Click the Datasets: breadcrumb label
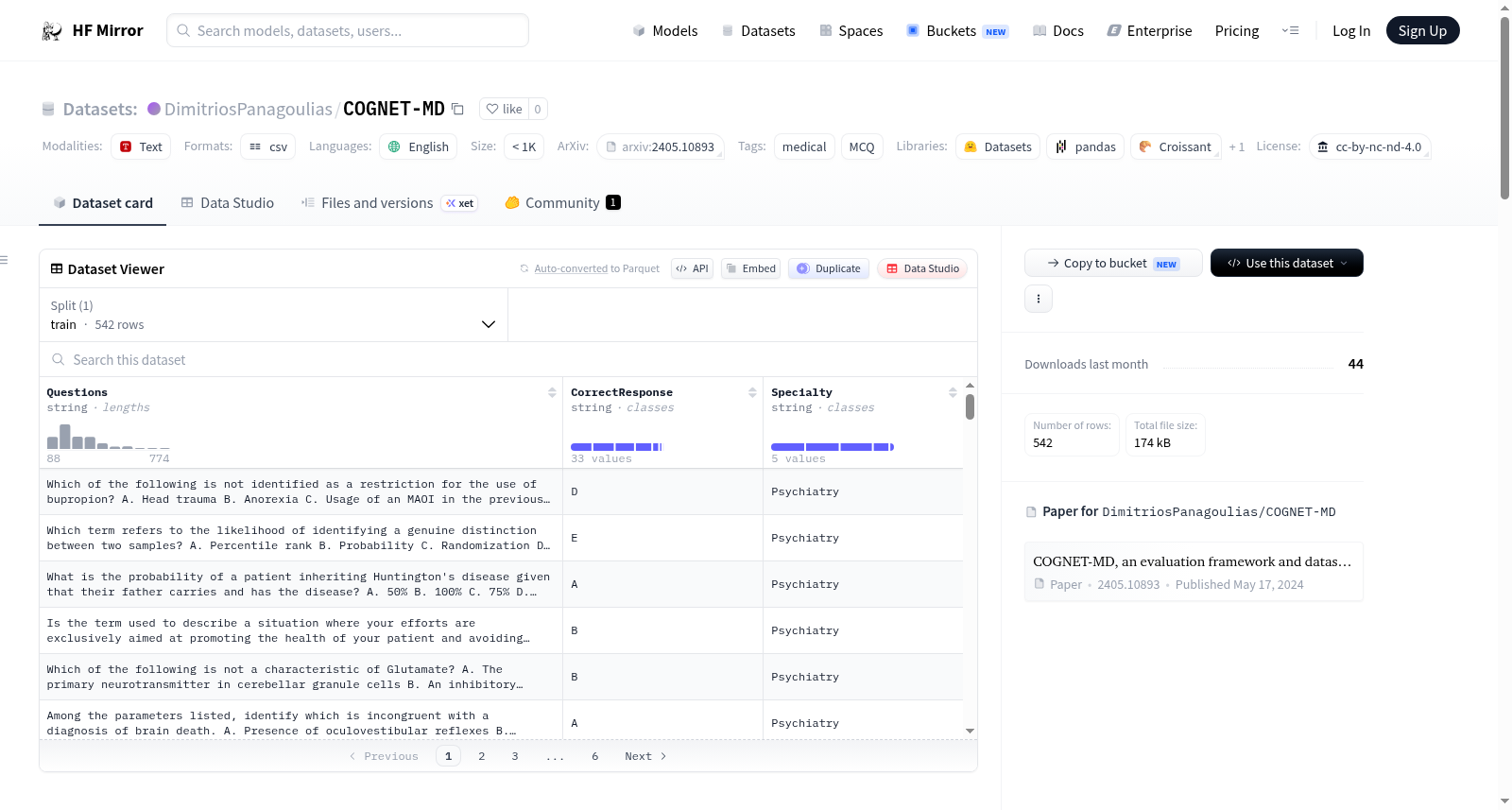Screen dimensions: 1512x810 coord(99,109)
